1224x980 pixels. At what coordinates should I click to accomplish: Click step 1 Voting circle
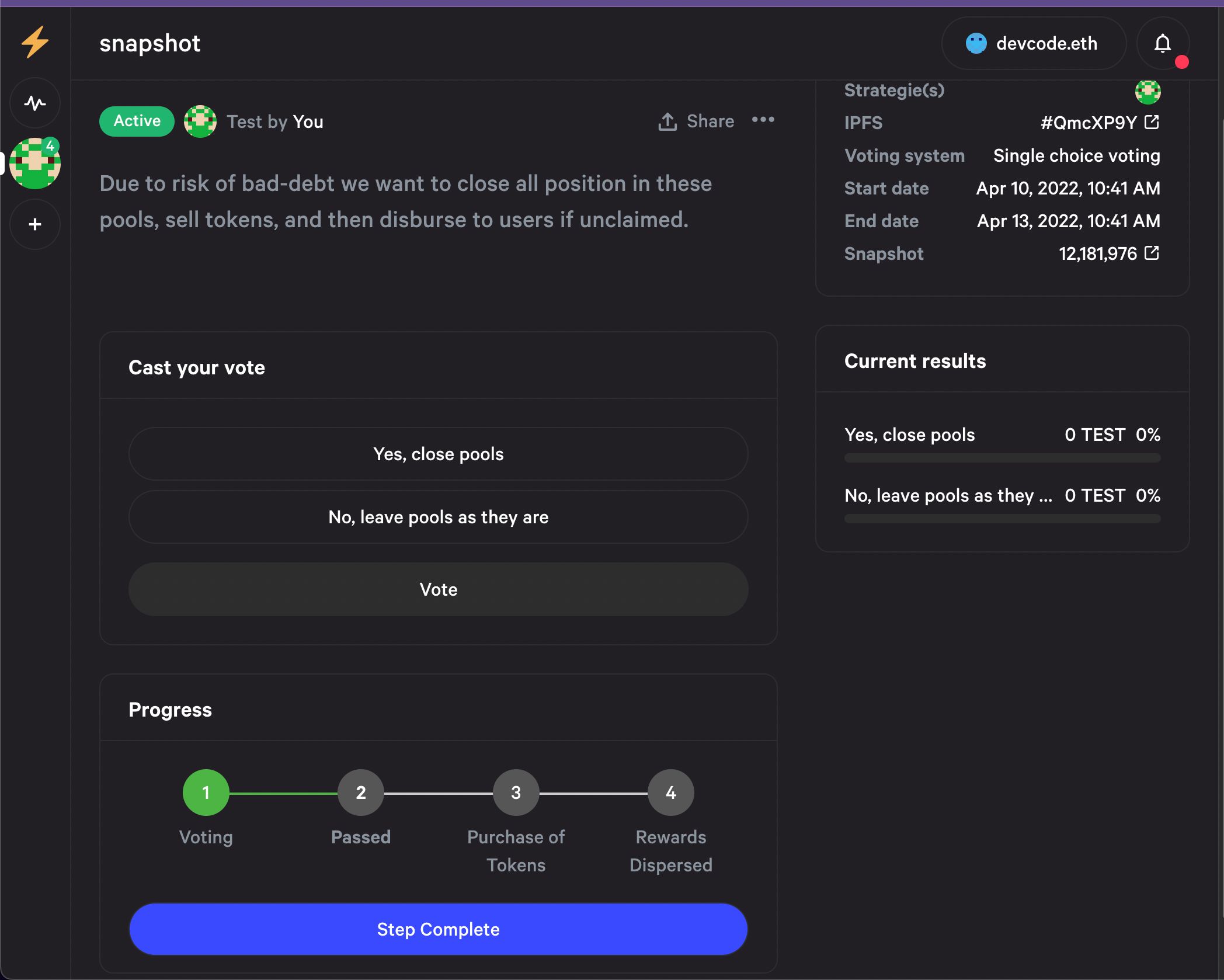(206, 793)
